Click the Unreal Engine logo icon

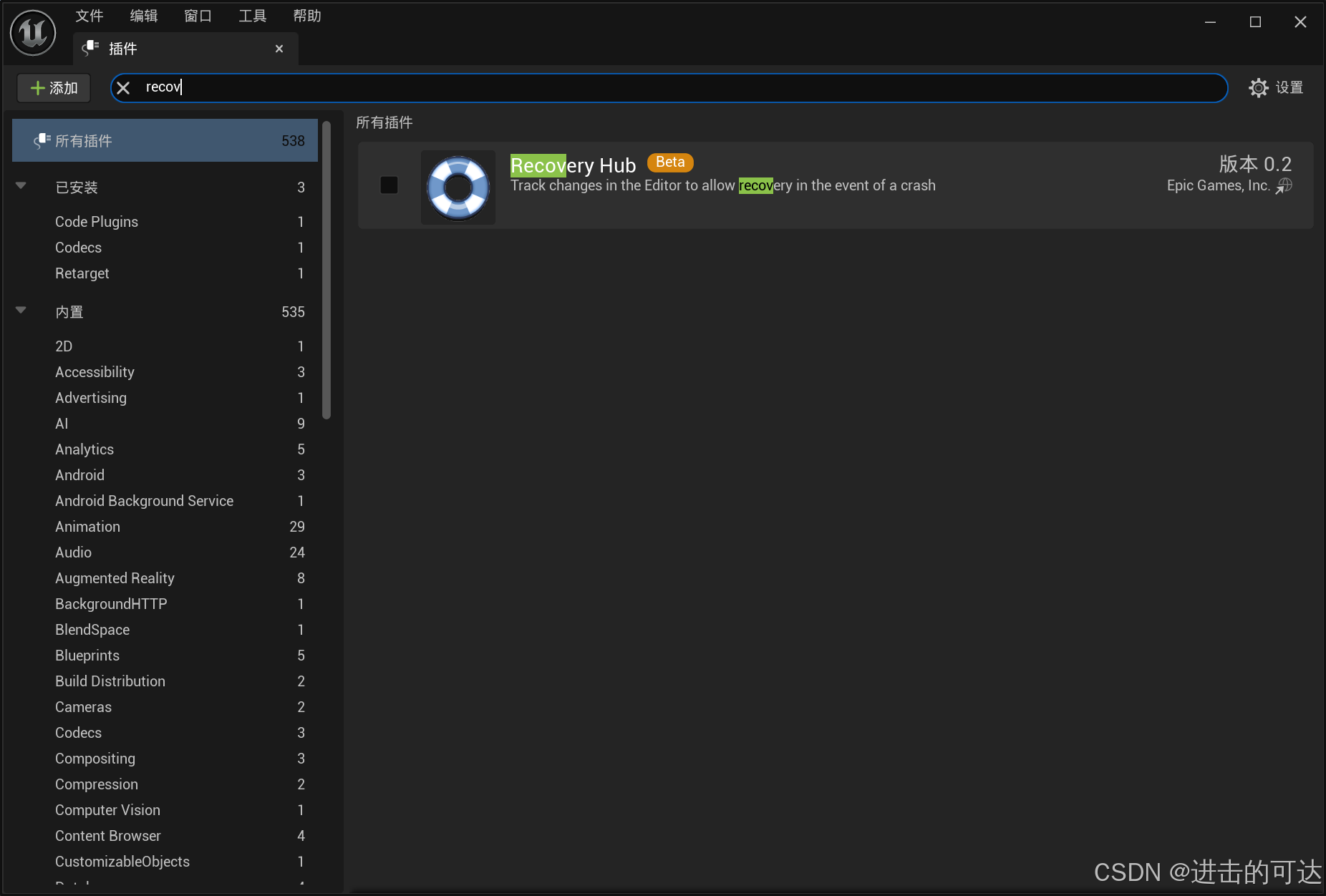33,33
